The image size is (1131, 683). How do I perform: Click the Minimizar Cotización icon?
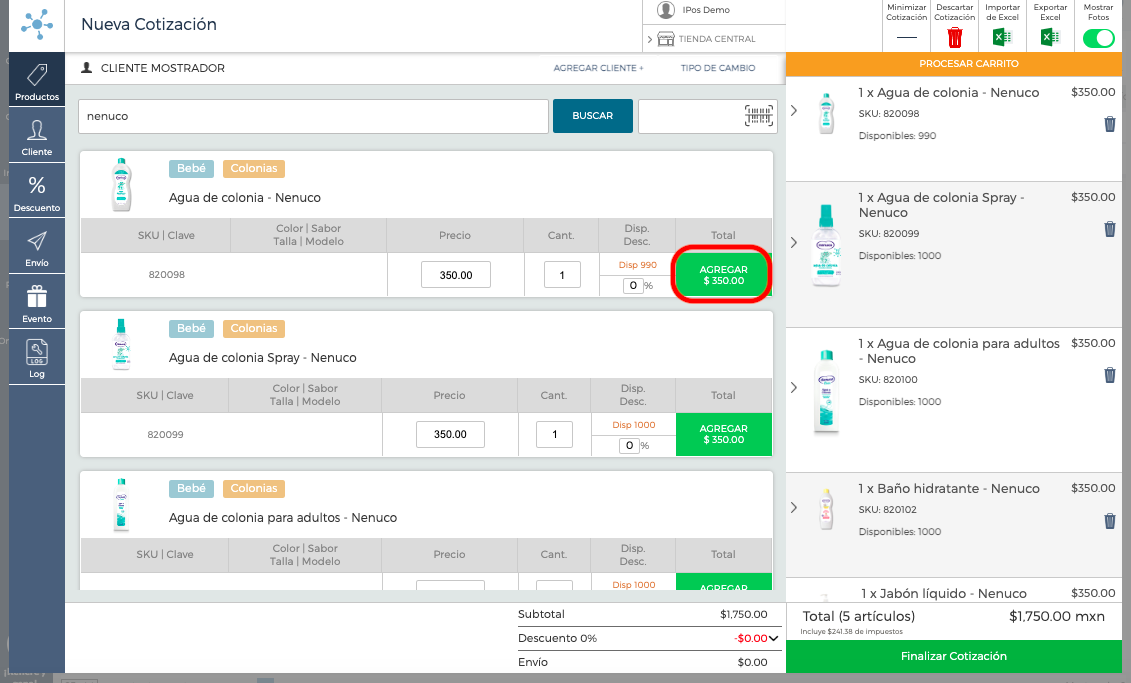[907, 38]
